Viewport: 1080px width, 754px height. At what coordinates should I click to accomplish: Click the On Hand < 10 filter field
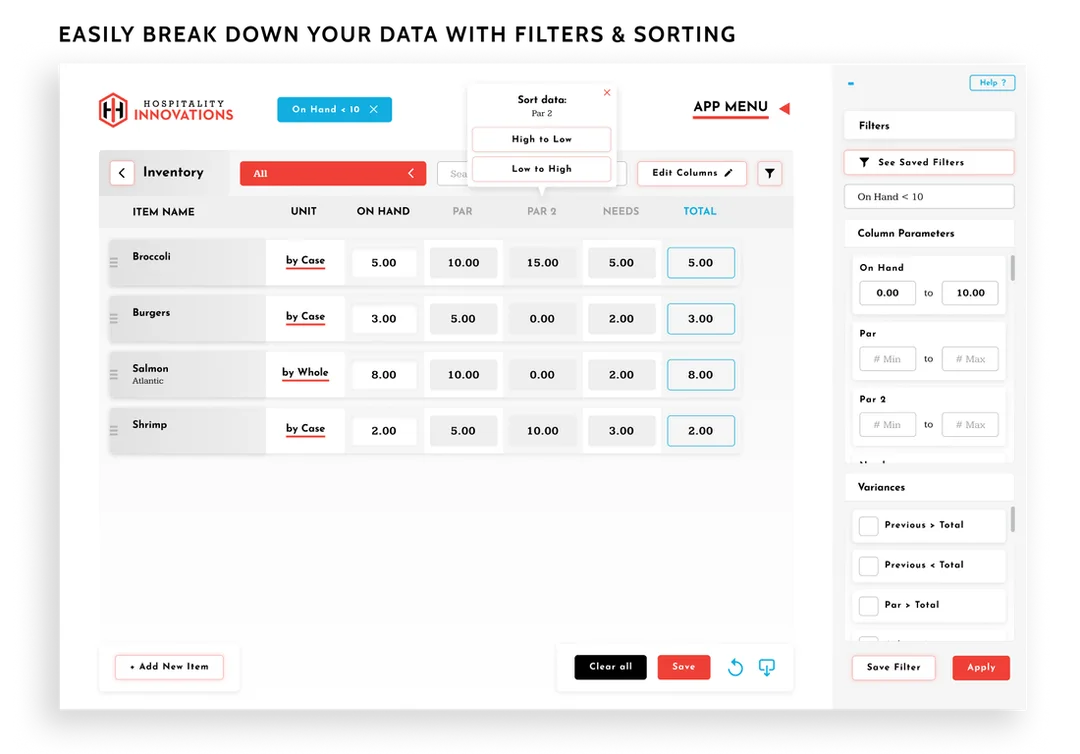click(x=928, y=196)
